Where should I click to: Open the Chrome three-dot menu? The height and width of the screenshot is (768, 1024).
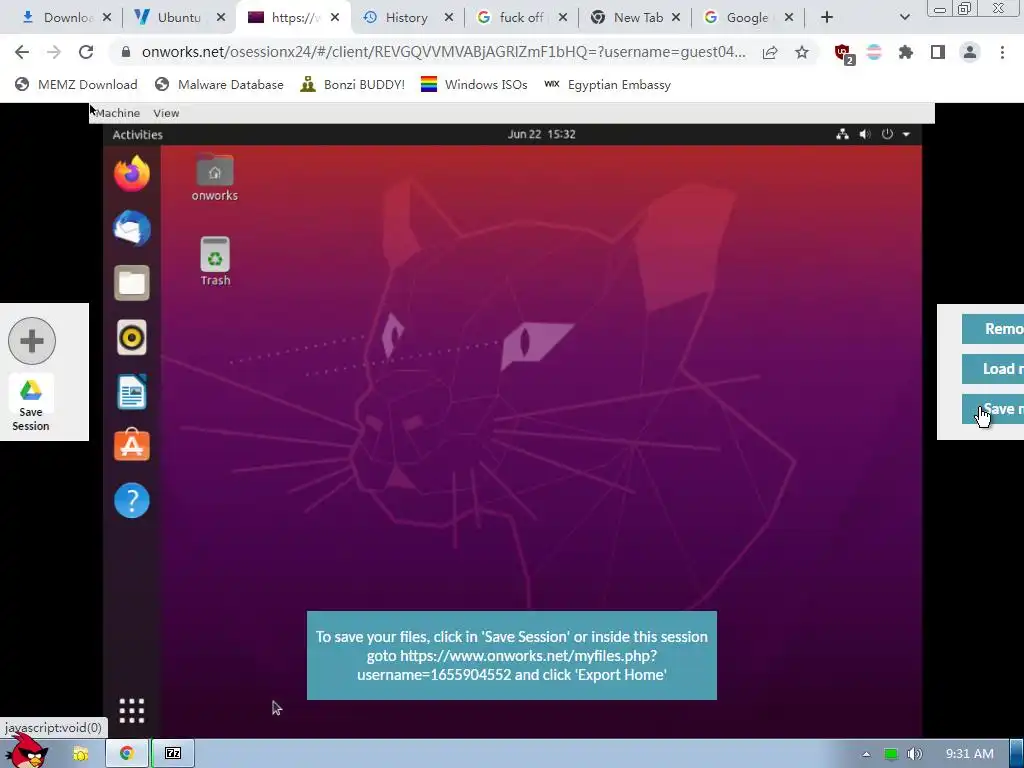pos(1002,52)
